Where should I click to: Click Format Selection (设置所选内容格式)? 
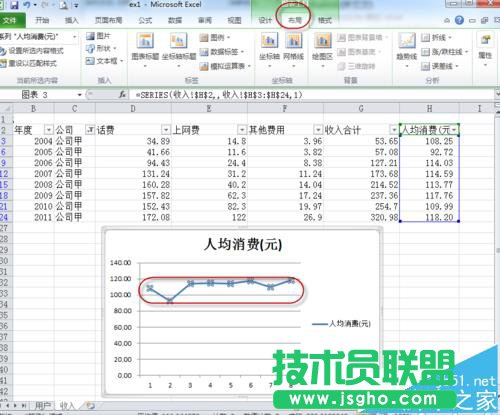tap(32, 51)
